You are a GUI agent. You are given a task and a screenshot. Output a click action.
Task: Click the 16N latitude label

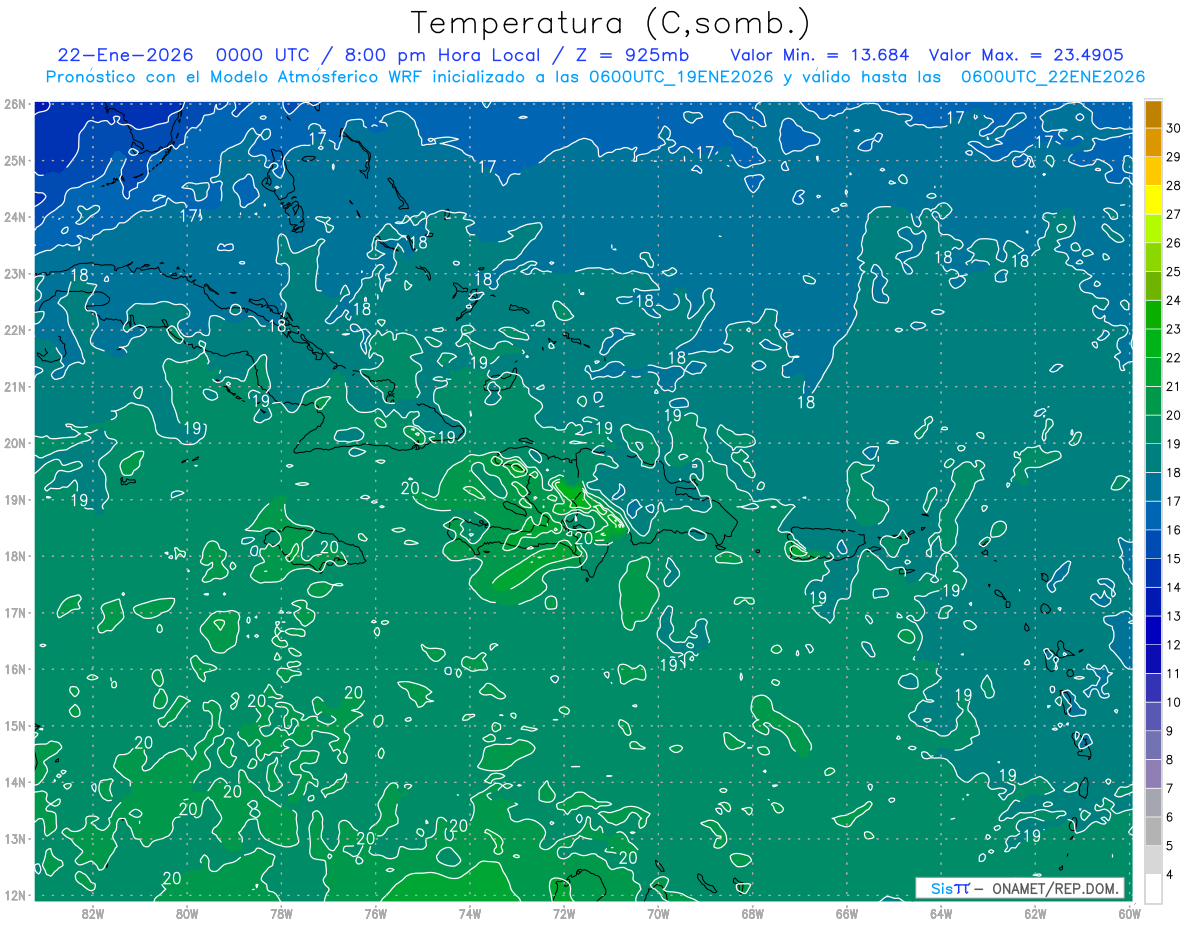(15, 669)
